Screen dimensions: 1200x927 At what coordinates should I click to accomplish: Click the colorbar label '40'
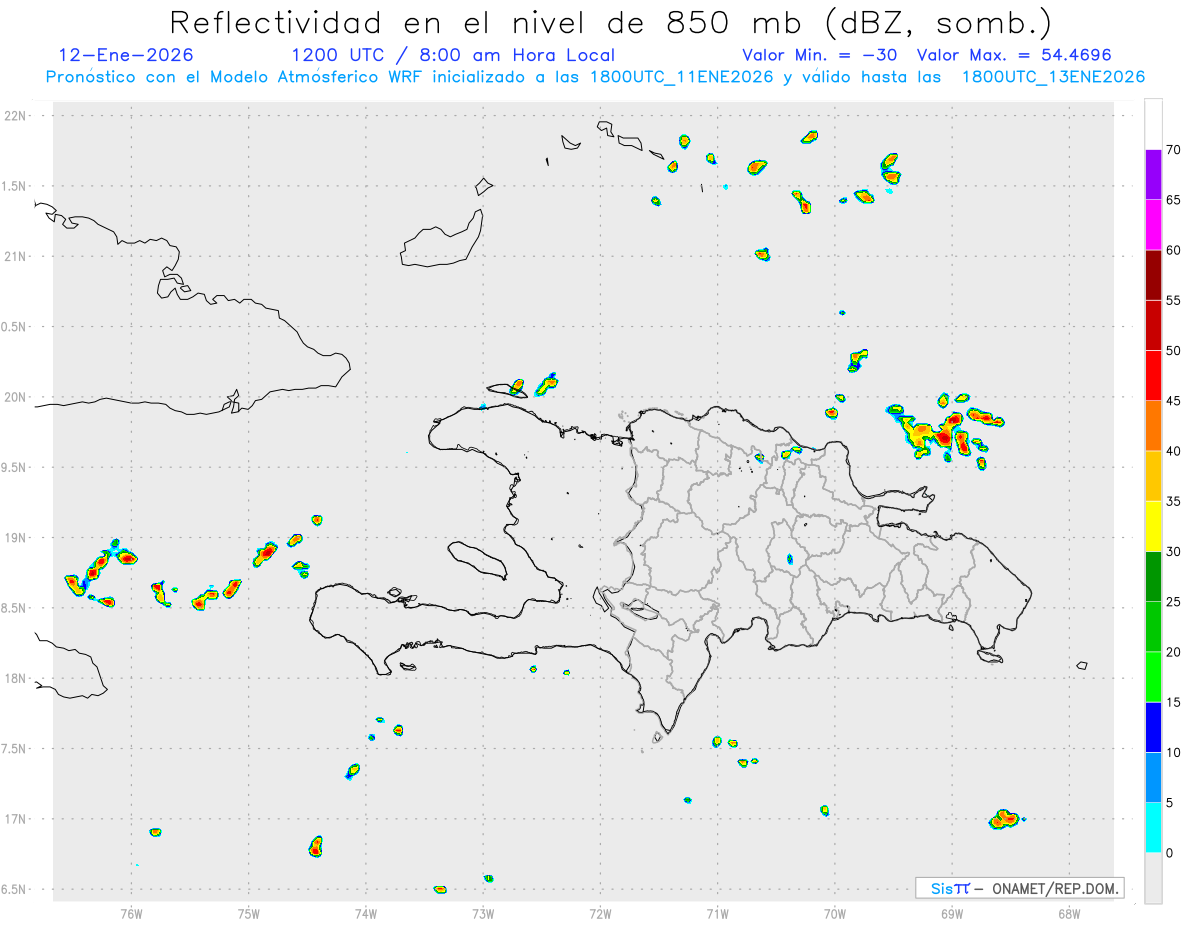point(1174,451)
